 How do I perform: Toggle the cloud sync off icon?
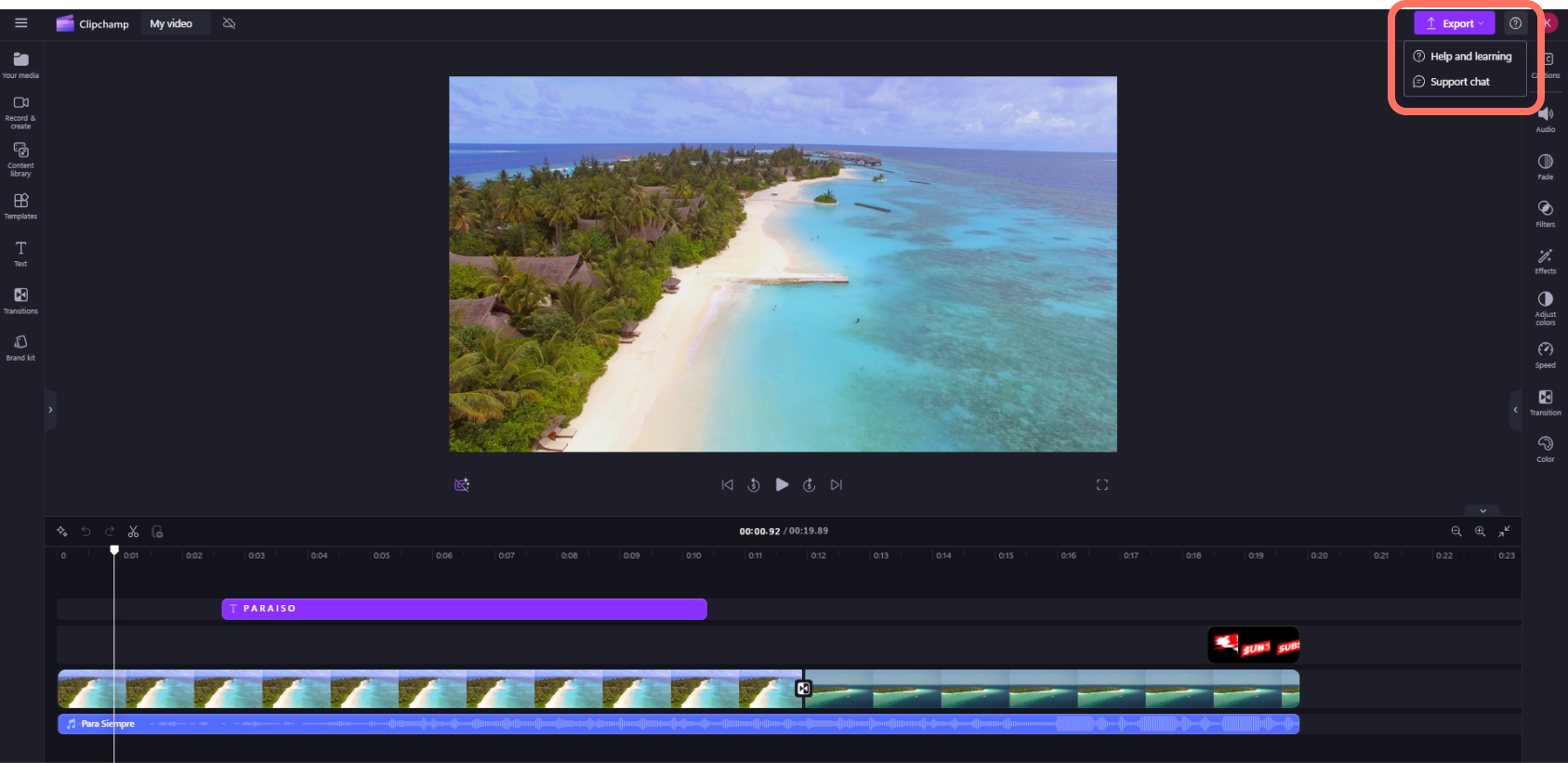tap(230, 23)
